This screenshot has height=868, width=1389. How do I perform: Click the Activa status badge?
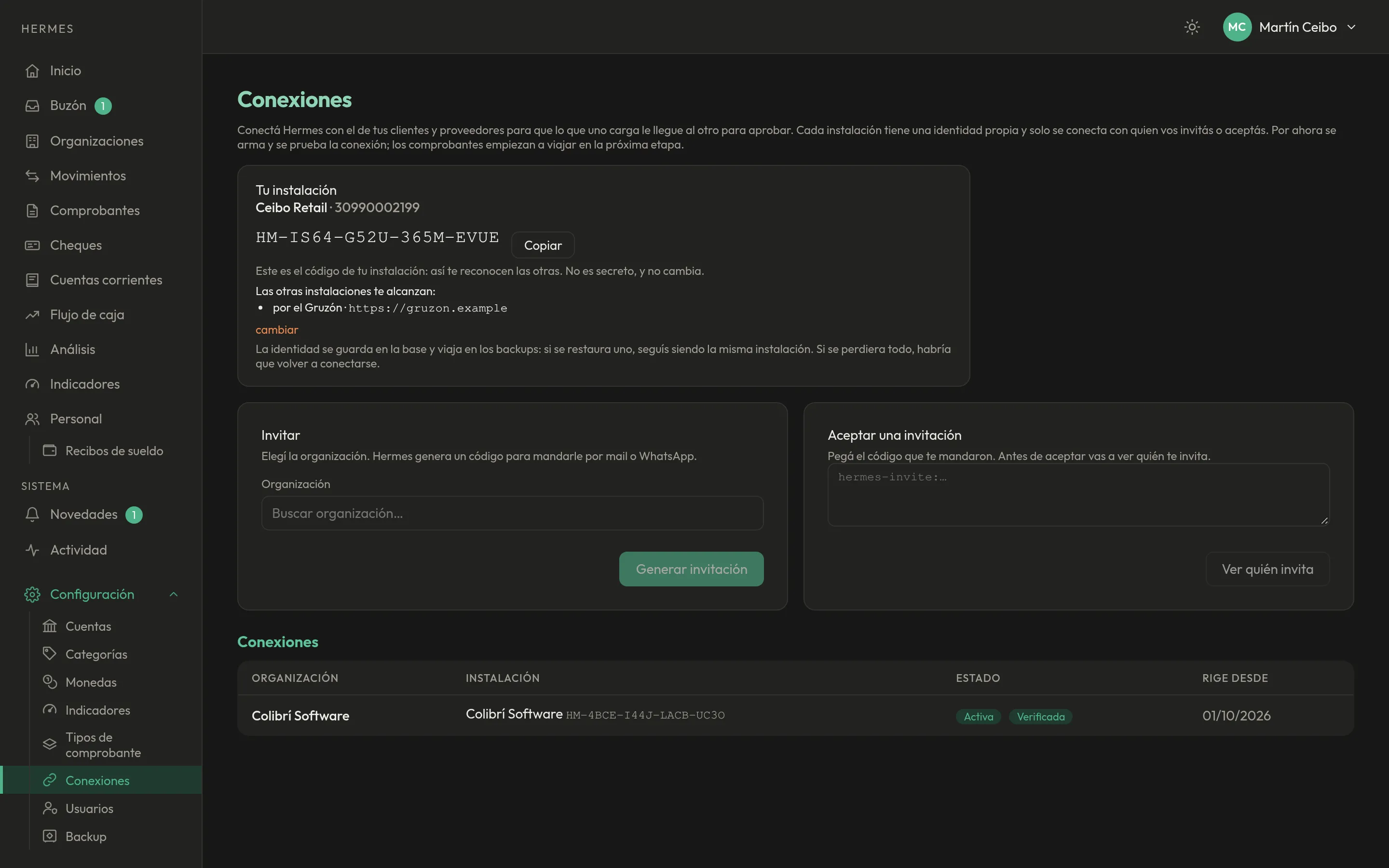tap(978, 717)
